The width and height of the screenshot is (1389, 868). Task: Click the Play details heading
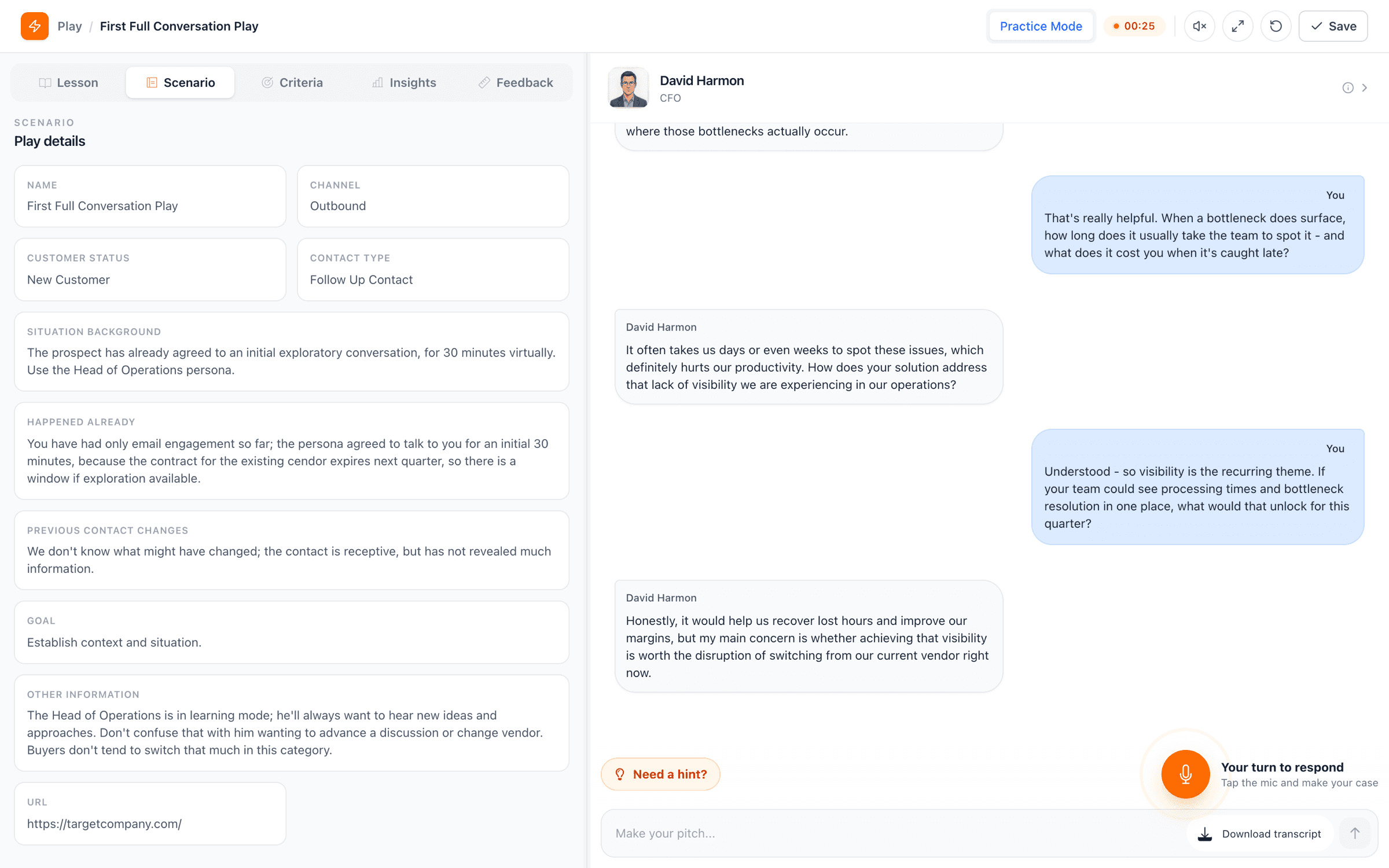click(50, 141)
